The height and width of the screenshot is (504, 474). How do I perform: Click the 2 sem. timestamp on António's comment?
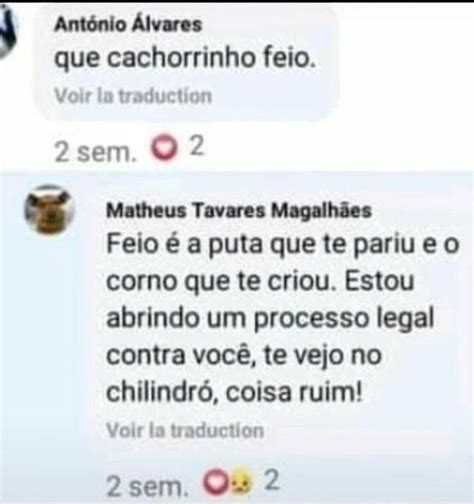pos(96,152)
